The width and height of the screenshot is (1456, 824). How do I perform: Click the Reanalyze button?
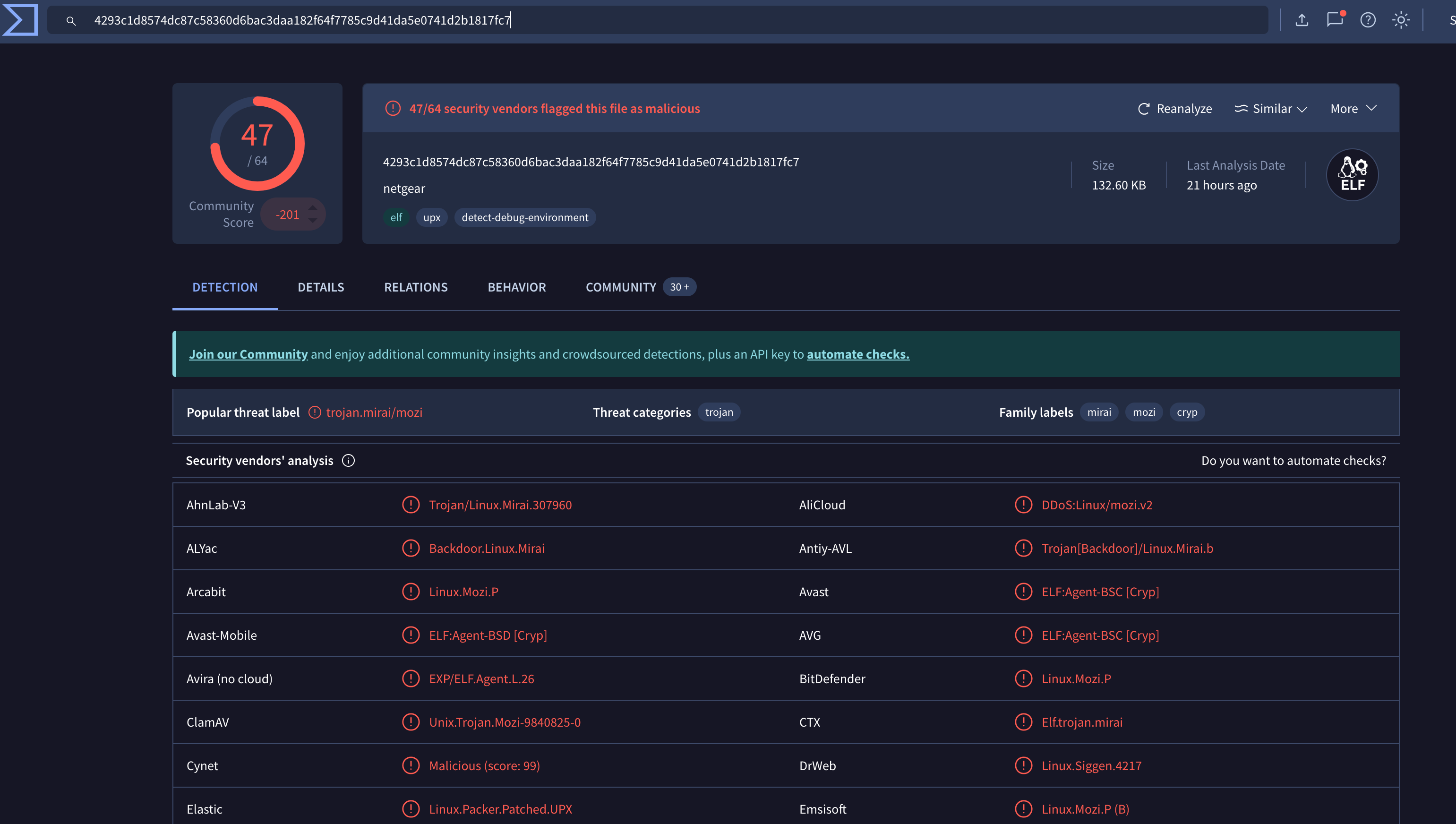[1175, 109]
